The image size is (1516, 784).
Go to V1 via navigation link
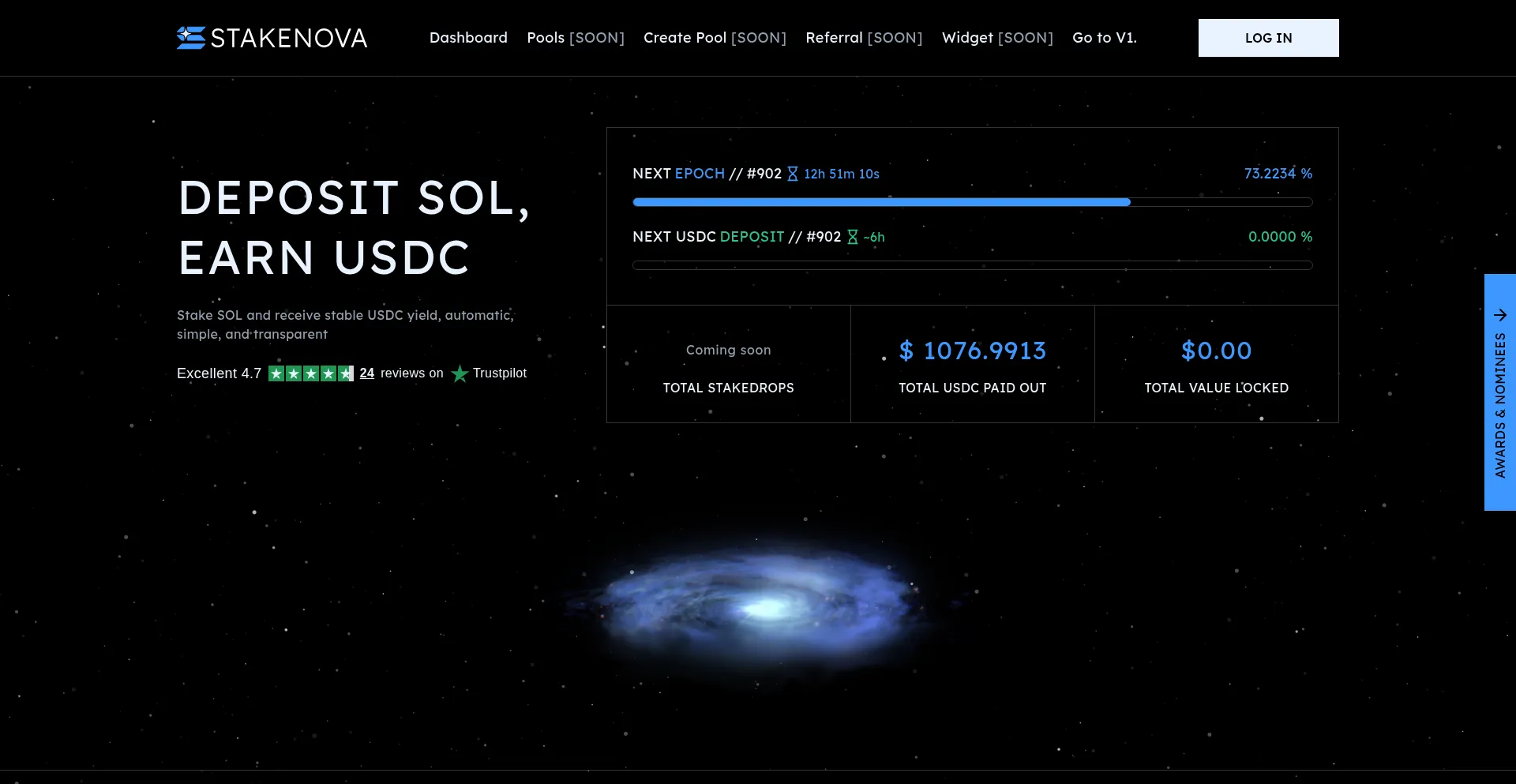(x=1105, y=38)
